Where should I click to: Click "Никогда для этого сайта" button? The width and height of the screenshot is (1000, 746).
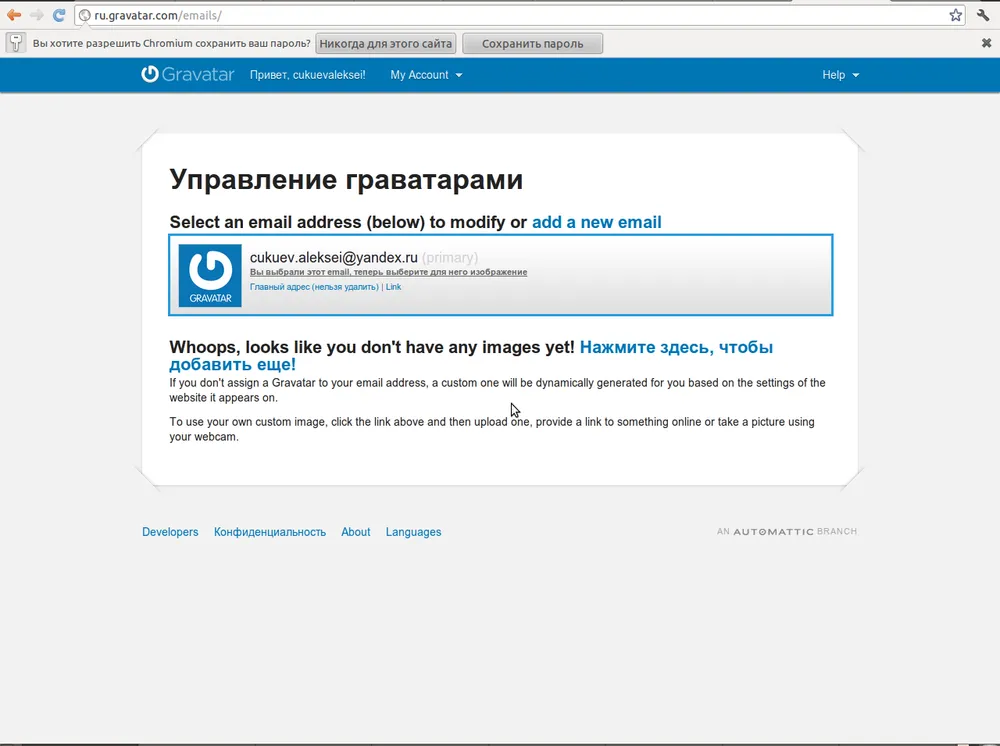[x=386, y=44]
